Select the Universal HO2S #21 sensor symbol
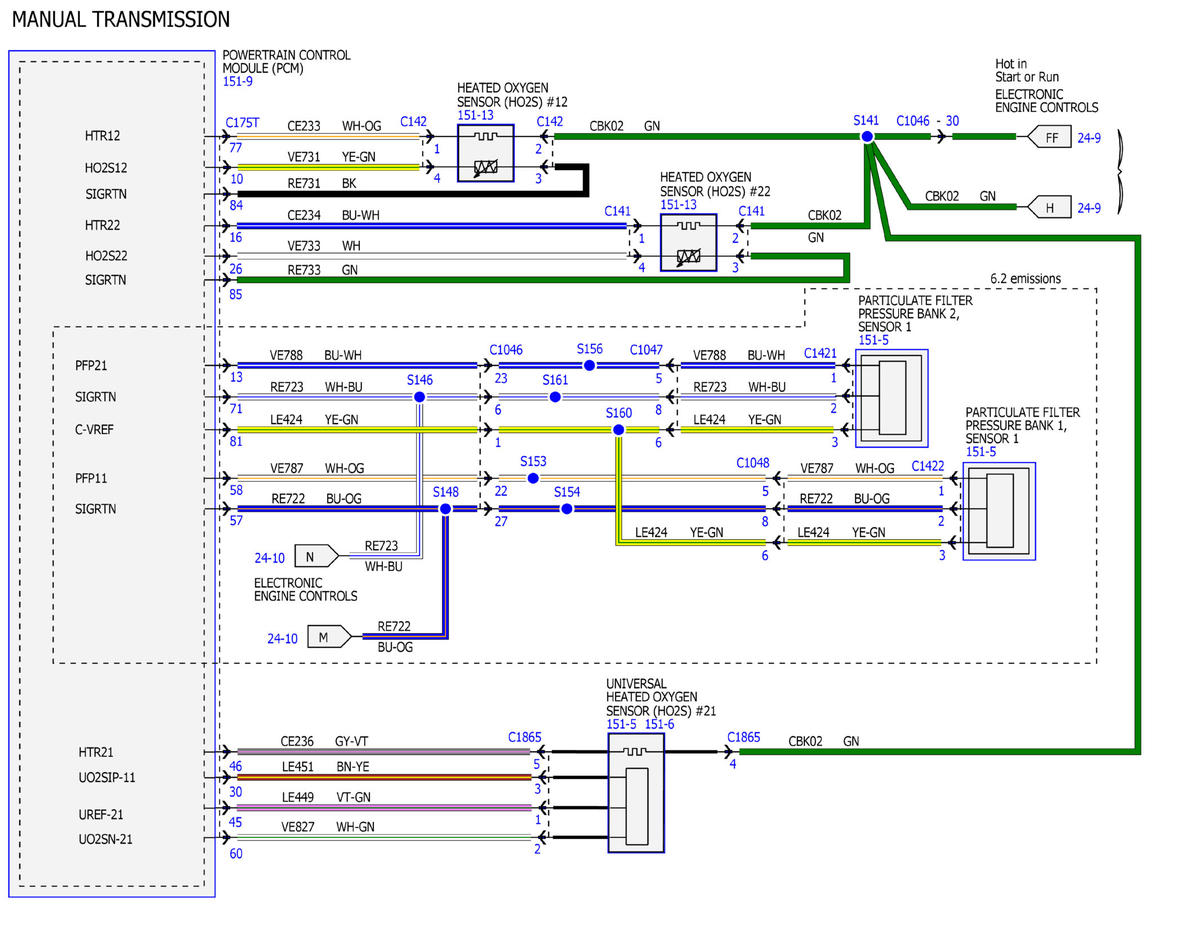The height and width of the screenshot is (927, 1200). point(636,792)
